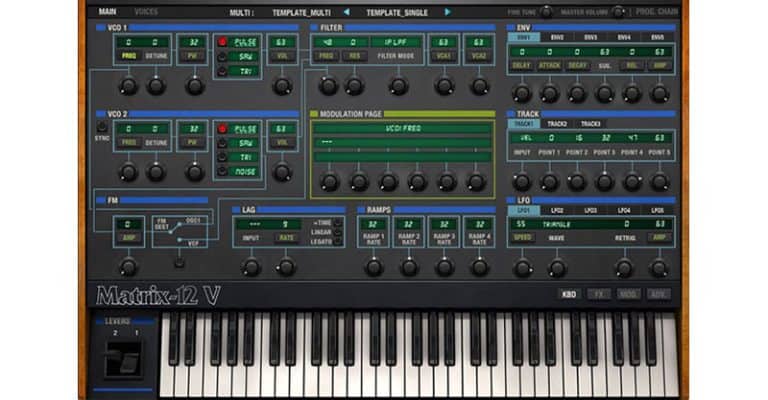The height and width of the screenshot is (400, 768).
Task: Toggle LAG +TIME option
Action: 337,223
